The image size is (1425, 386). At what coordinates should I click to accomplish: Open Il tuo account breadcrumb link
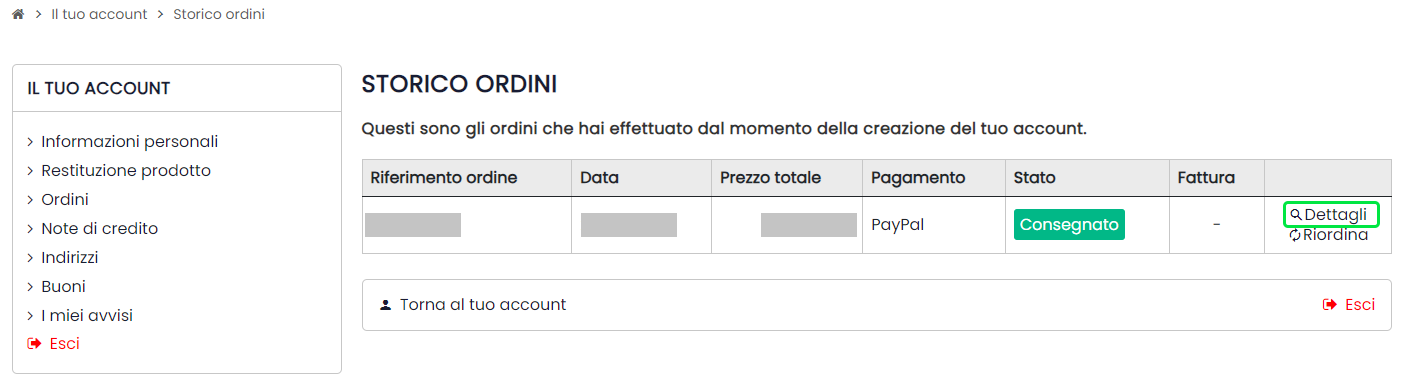99,15
